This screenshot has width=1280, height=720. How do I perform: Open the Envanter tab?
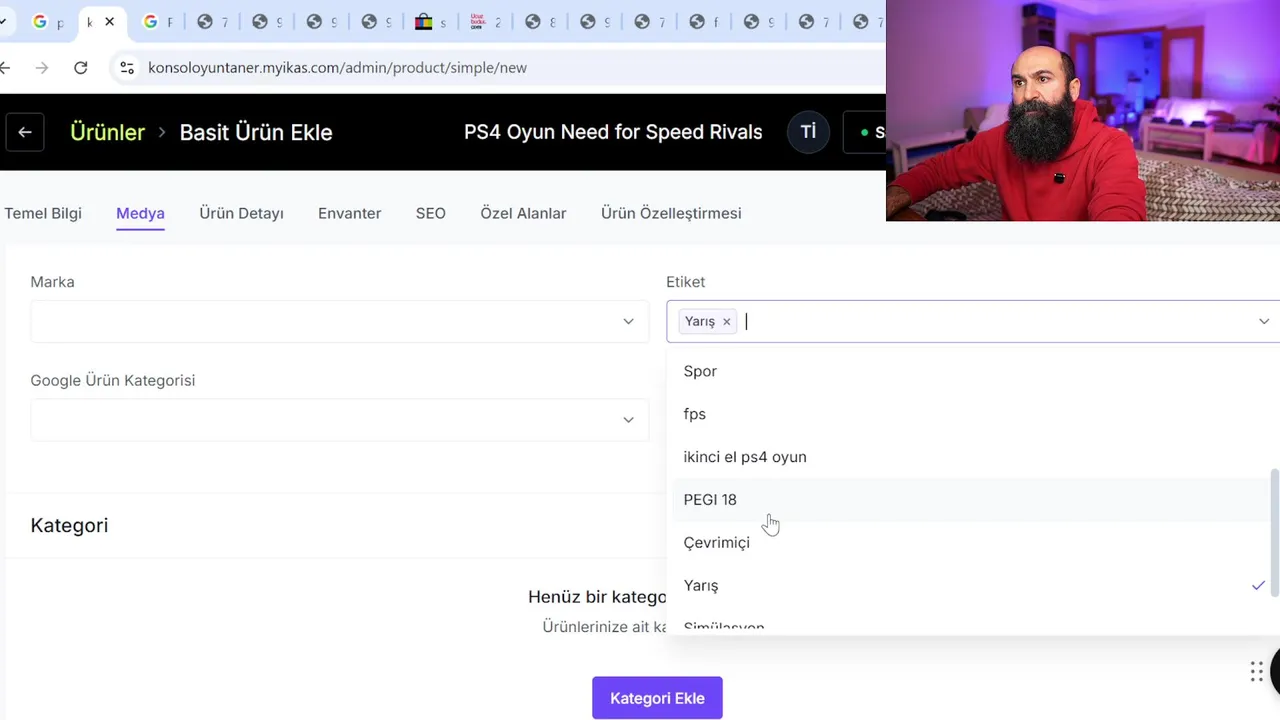pyautogui.click(x=349, y=213)
